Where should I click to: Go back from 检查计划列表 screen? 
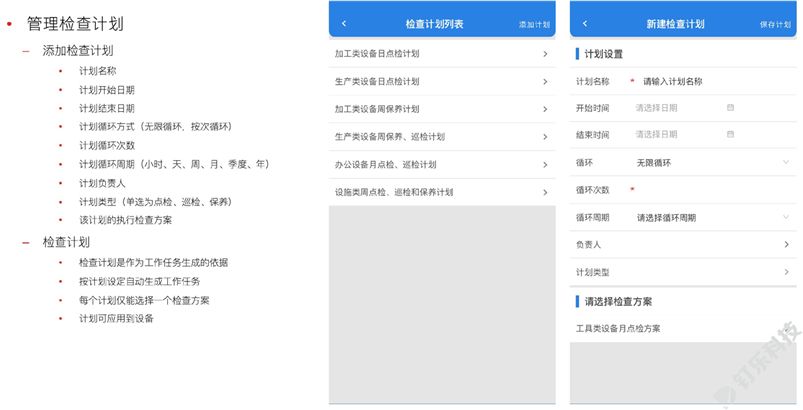pyautogui.click(x=344, y=24)
